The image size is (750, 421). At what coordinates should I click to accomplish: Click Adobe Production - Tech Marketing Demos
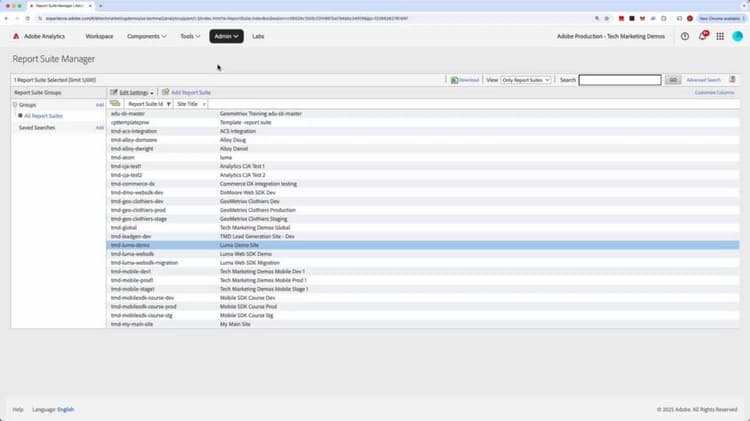point(611,36)
